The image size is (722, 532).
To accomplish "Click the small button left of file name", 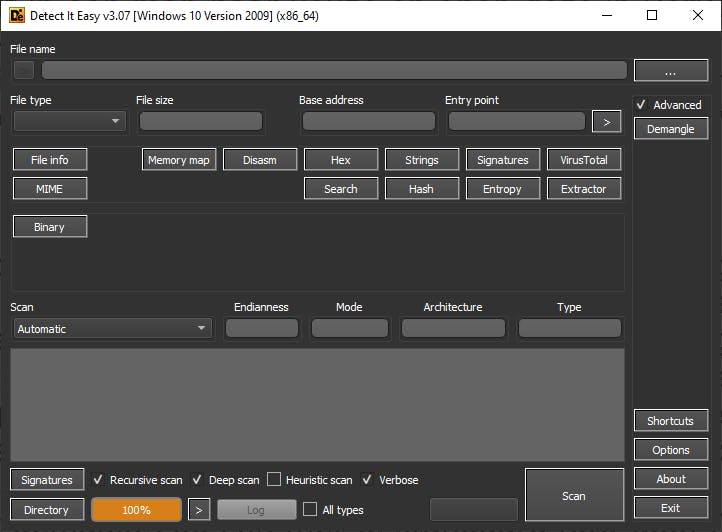I will coord(24,70).
